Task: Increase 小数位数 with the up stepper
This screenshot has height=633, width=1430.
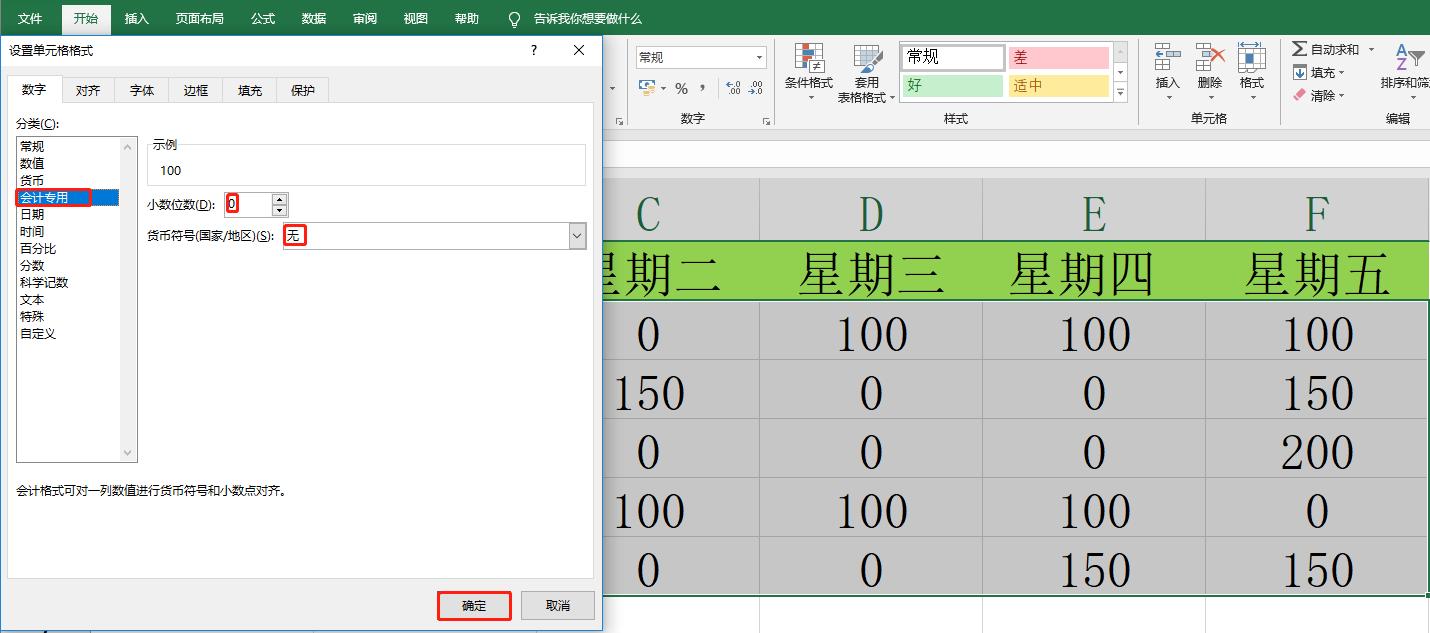Action: tap(278, 198)
